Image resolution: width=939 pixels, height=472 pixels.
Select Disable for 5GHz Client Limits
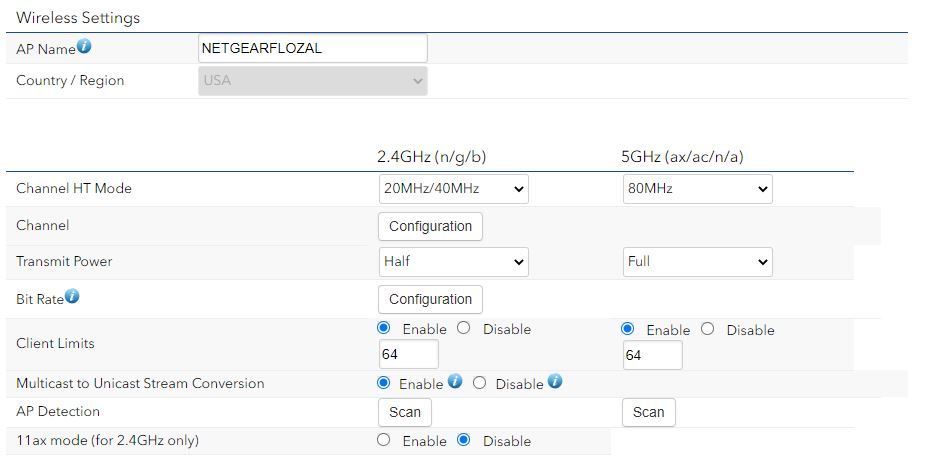(708, 329)
